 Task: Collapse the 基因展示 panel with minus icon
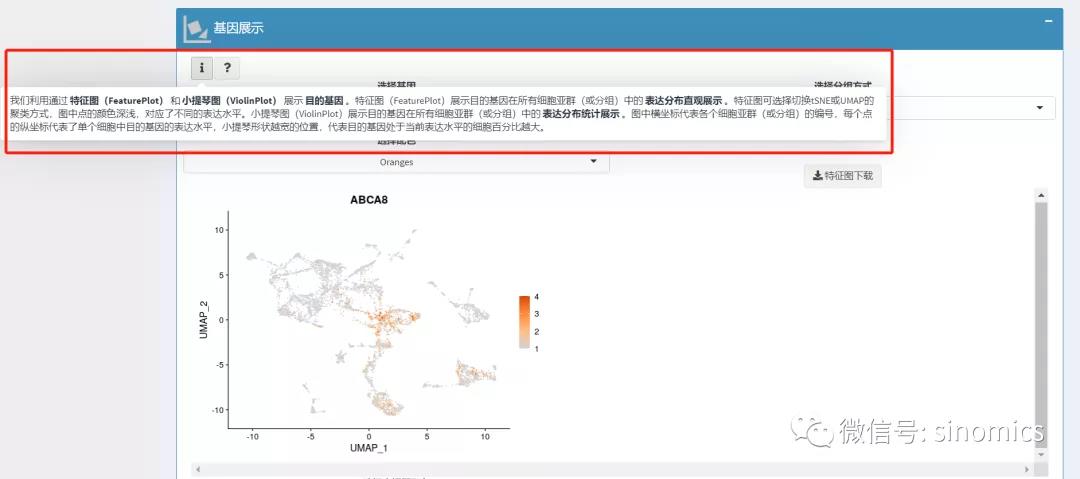pos(1049,19)
